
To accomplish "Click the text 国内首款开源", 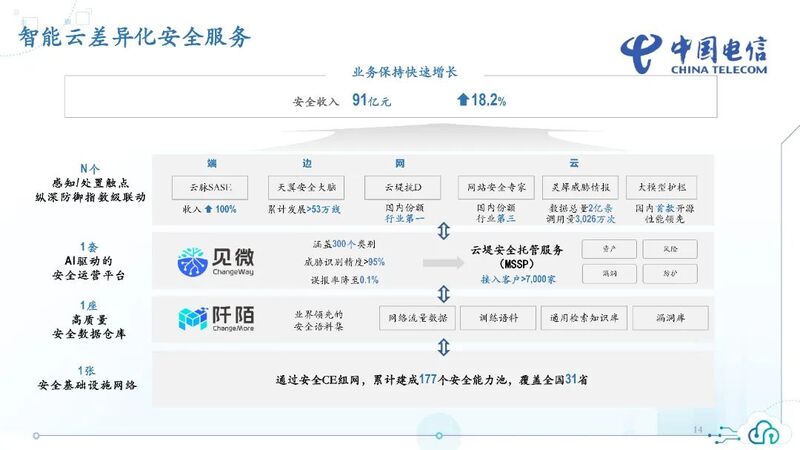I will pos(664,208).
